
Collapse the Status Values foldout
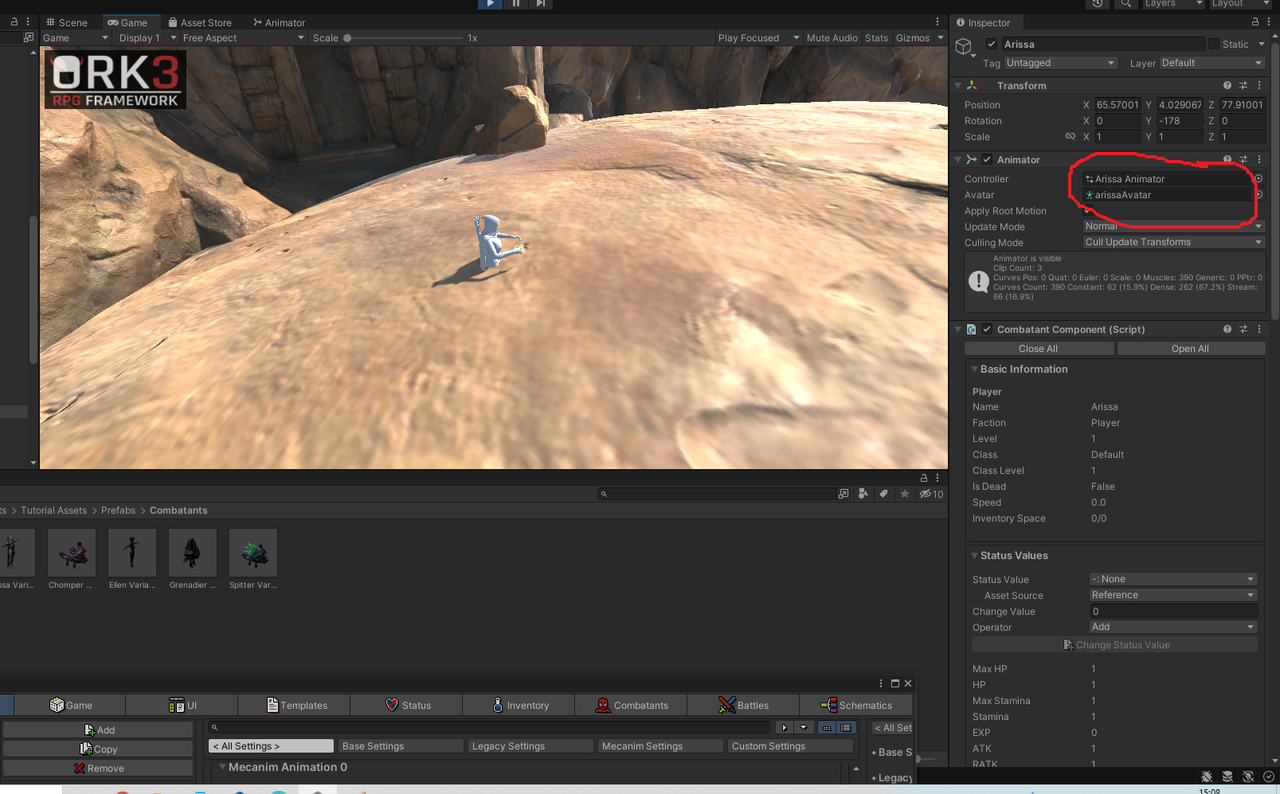click(975, 555)
